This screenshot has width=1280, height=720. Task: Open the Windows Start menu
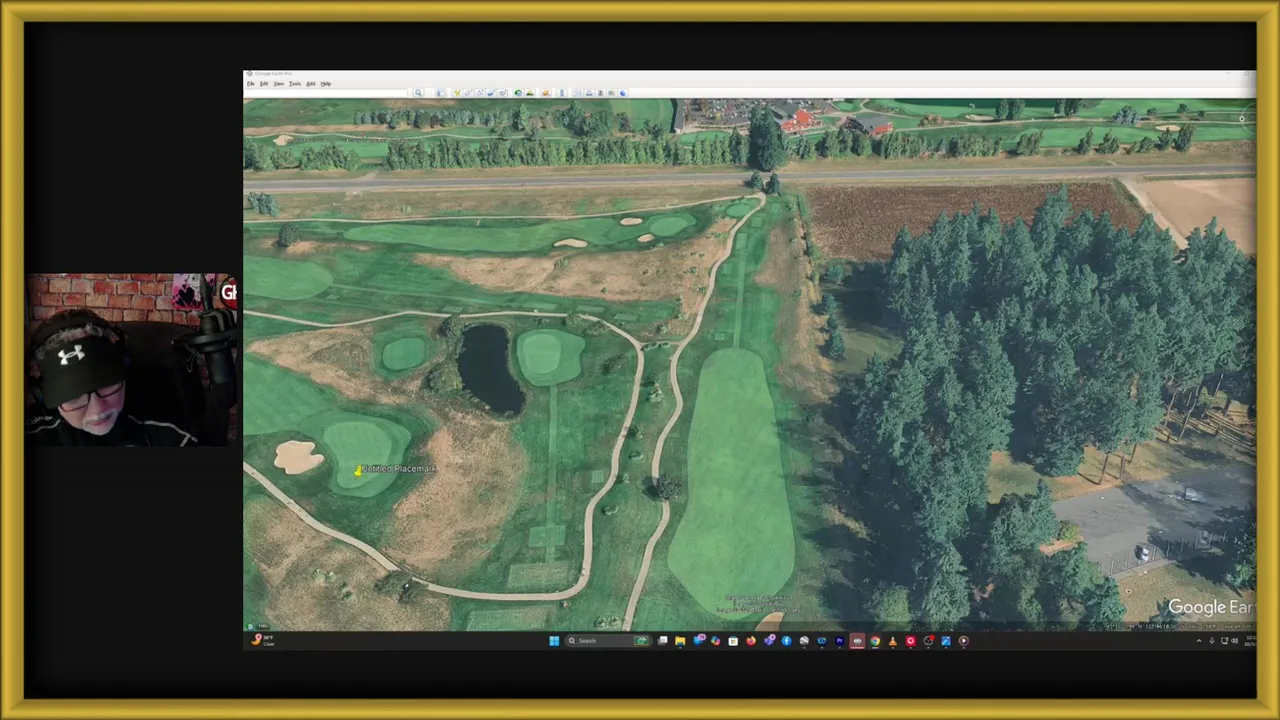point(554,641)
